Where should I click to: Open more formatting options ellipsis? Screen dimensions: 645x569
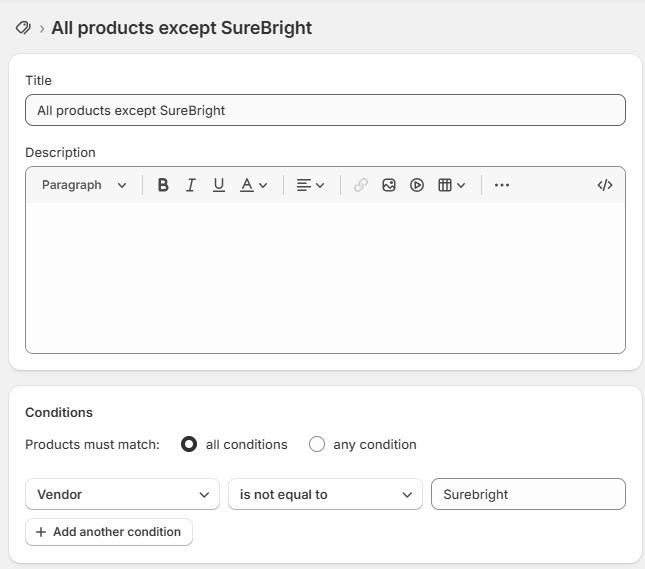502,185
